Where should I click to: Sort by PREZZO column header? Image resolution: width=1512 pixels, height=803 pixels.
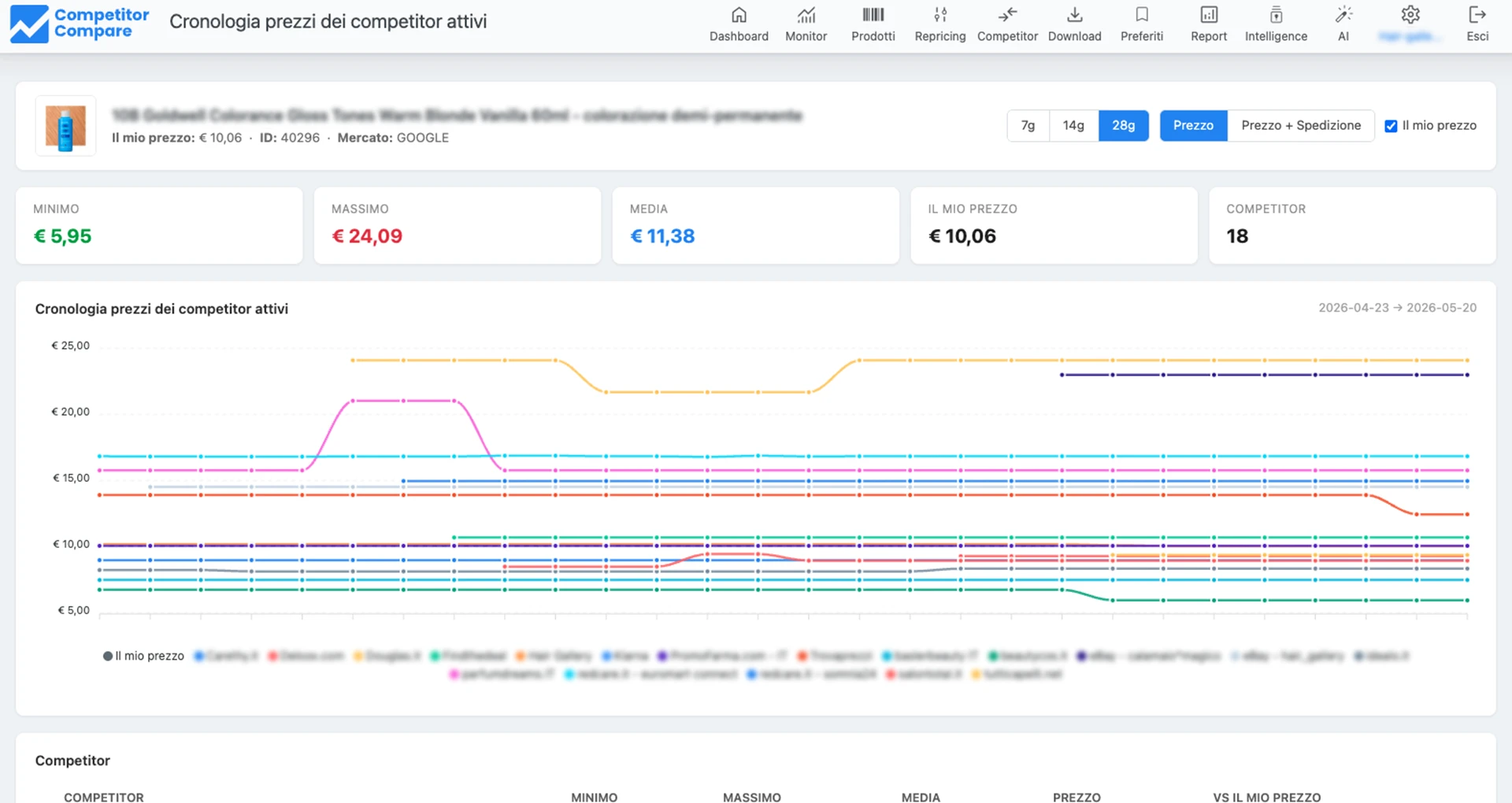pyautogui.click(x=1077, y=797)
